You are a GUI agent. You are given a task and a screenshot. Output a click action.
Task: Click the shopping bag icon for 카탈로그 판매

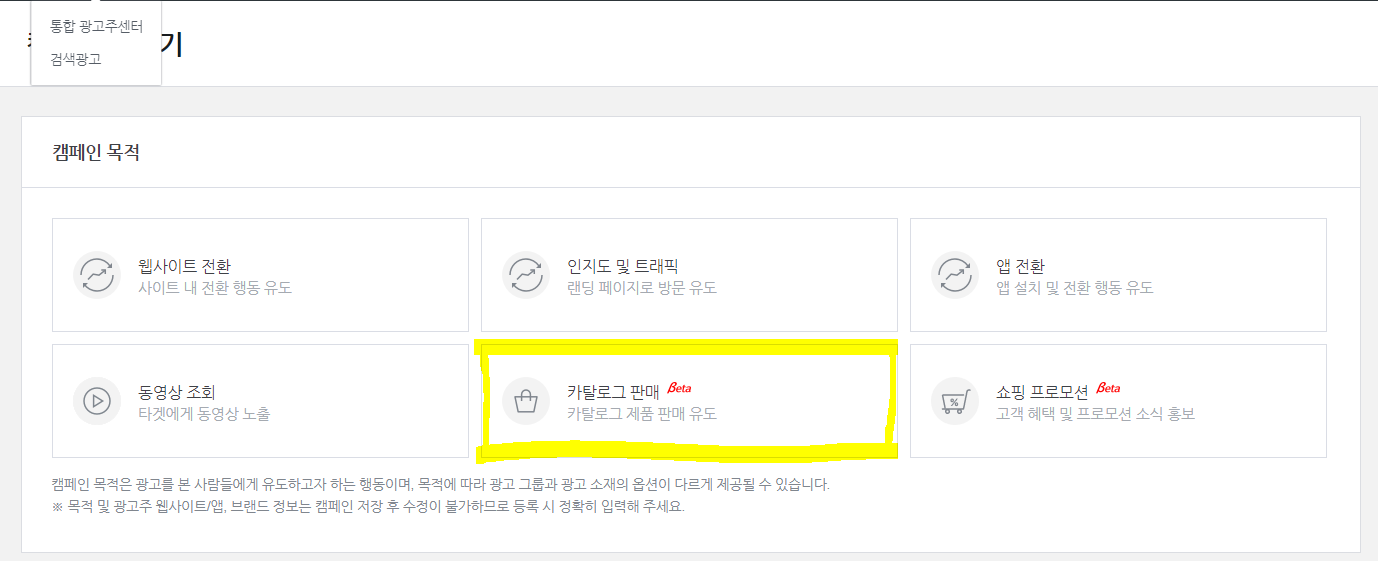pos(526,401)
